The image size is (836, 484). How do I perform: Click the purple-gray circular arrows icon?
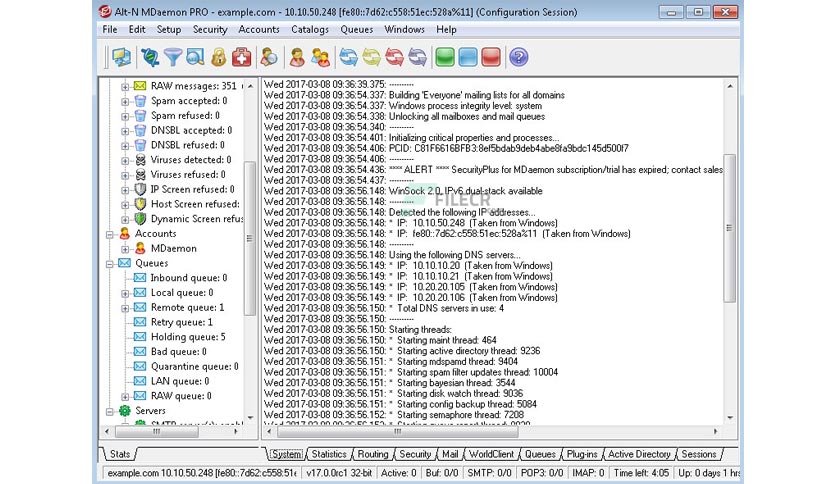pos(417,57)
